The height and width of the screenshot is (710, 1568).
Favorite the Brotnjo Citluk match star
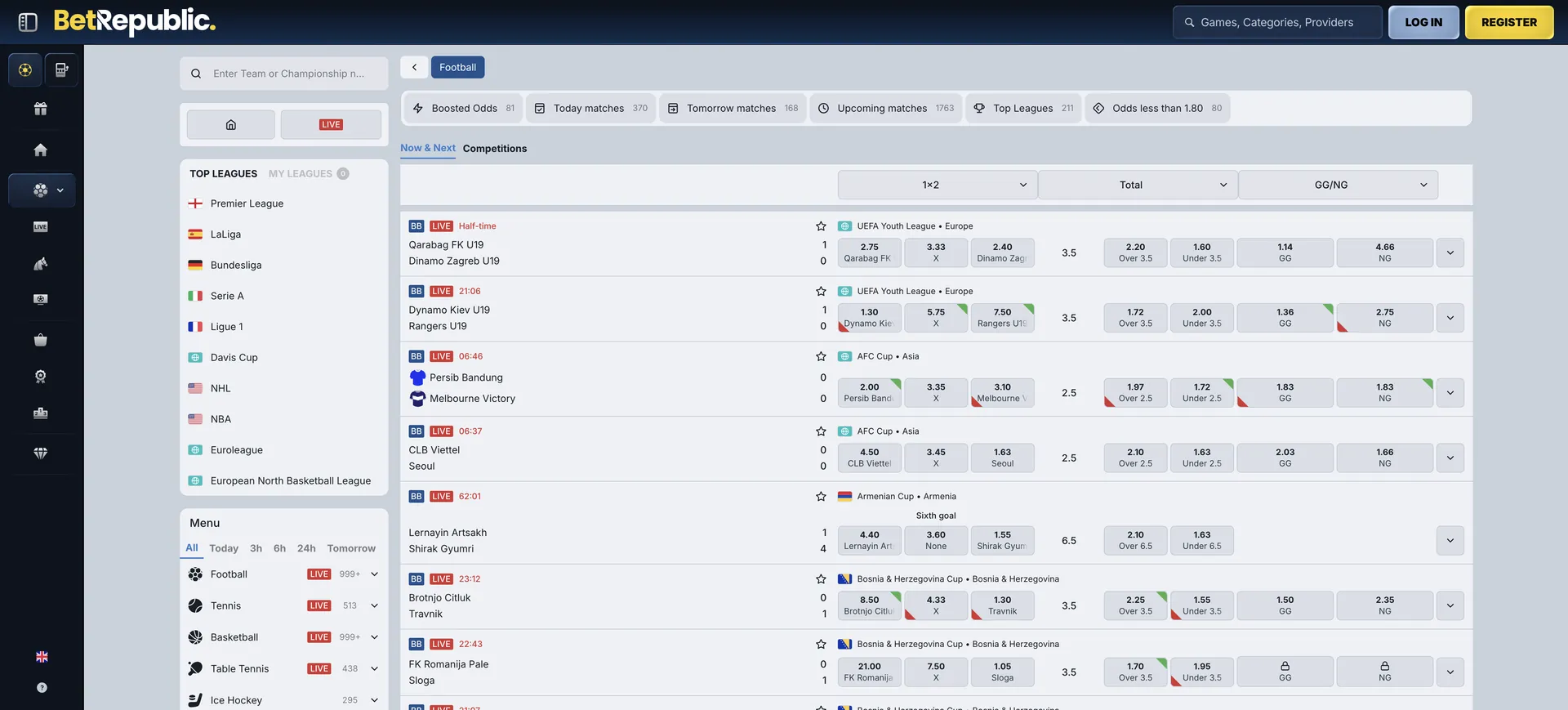(x=821, y=579)
